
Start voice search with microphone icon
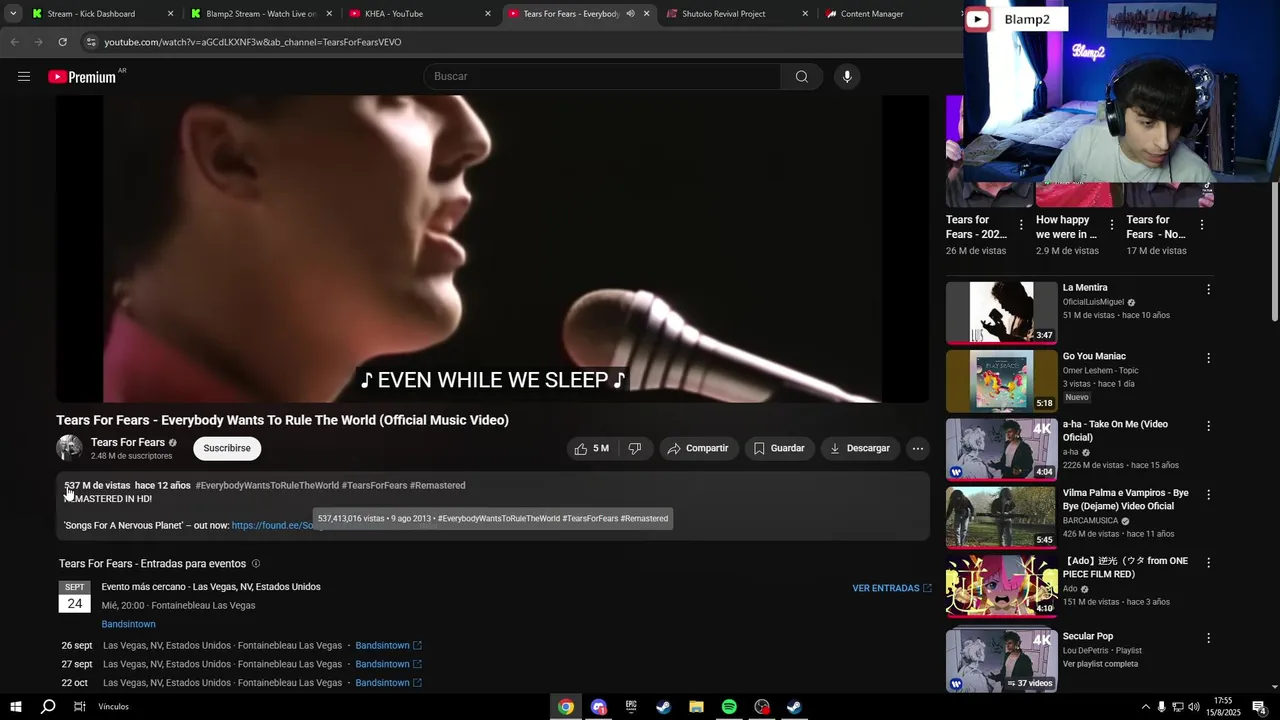847,77
